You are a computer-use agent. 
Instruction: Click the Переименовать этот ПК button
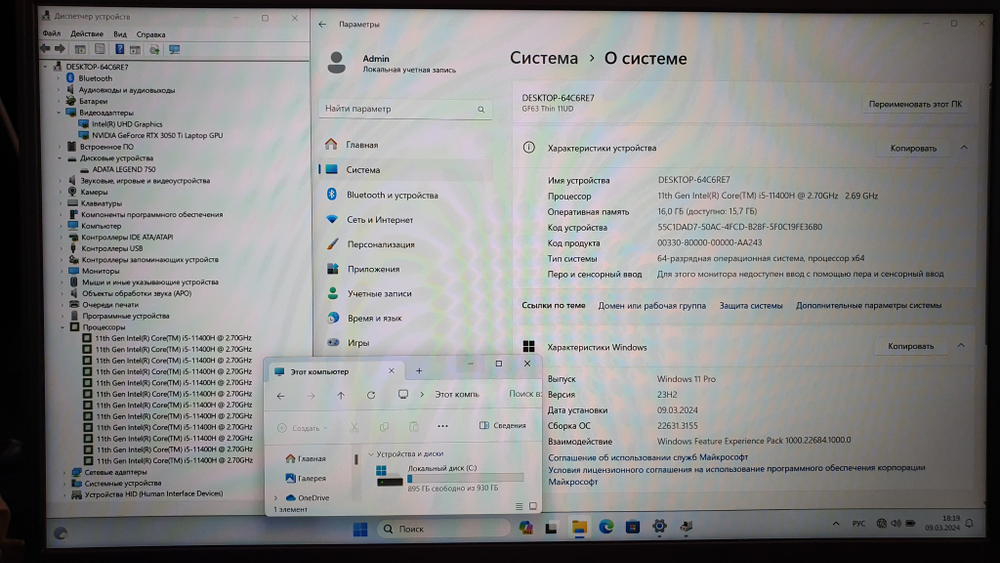[915, 104]
